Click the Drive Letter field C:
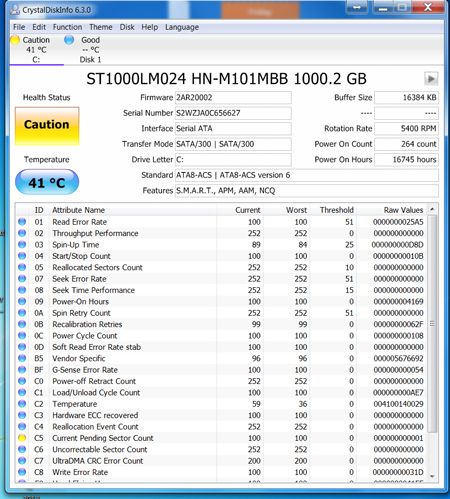This screenshot has height=499, width=450. click(233, 160)
